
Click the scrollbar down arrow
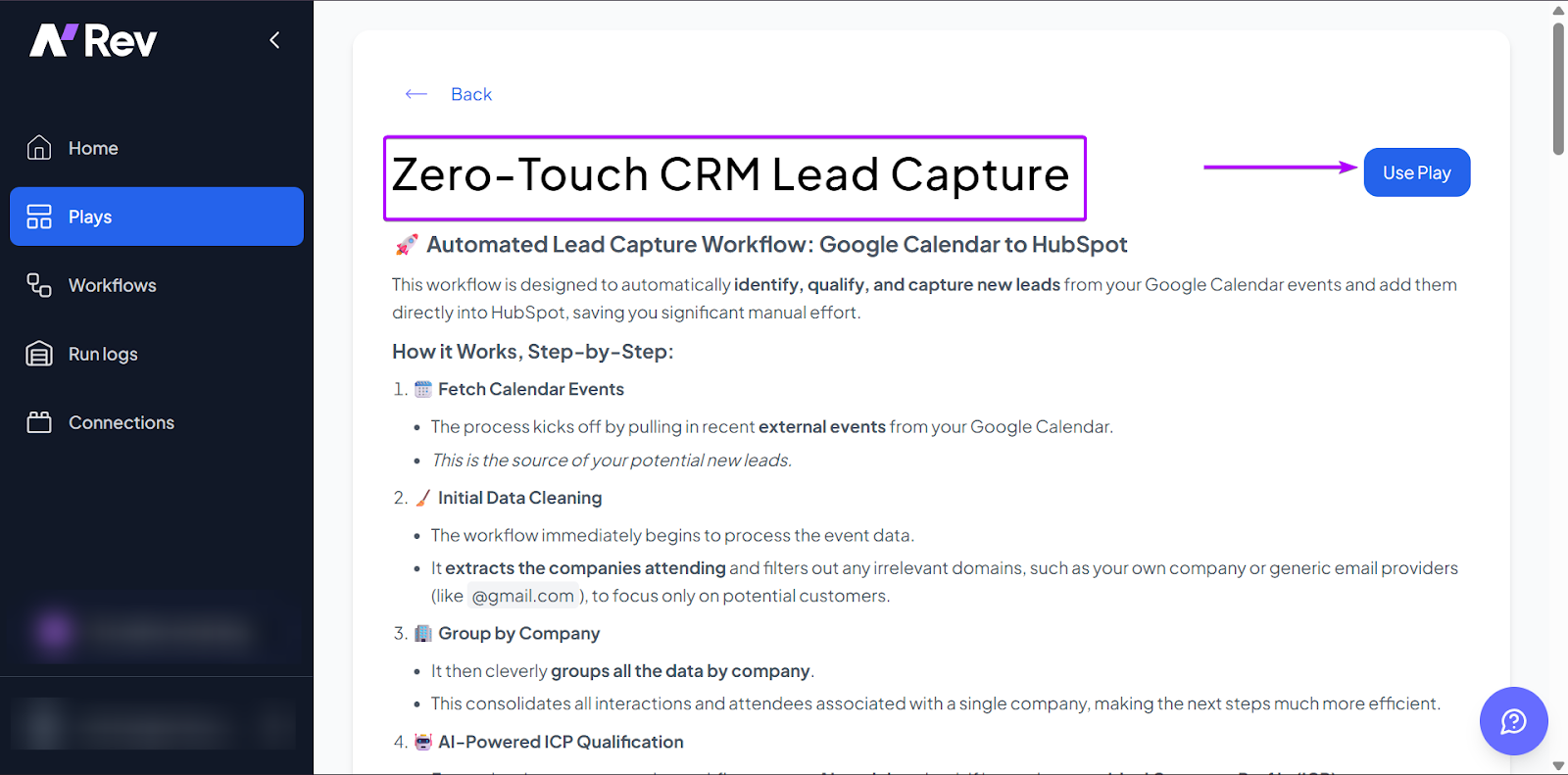point(1558,766)
